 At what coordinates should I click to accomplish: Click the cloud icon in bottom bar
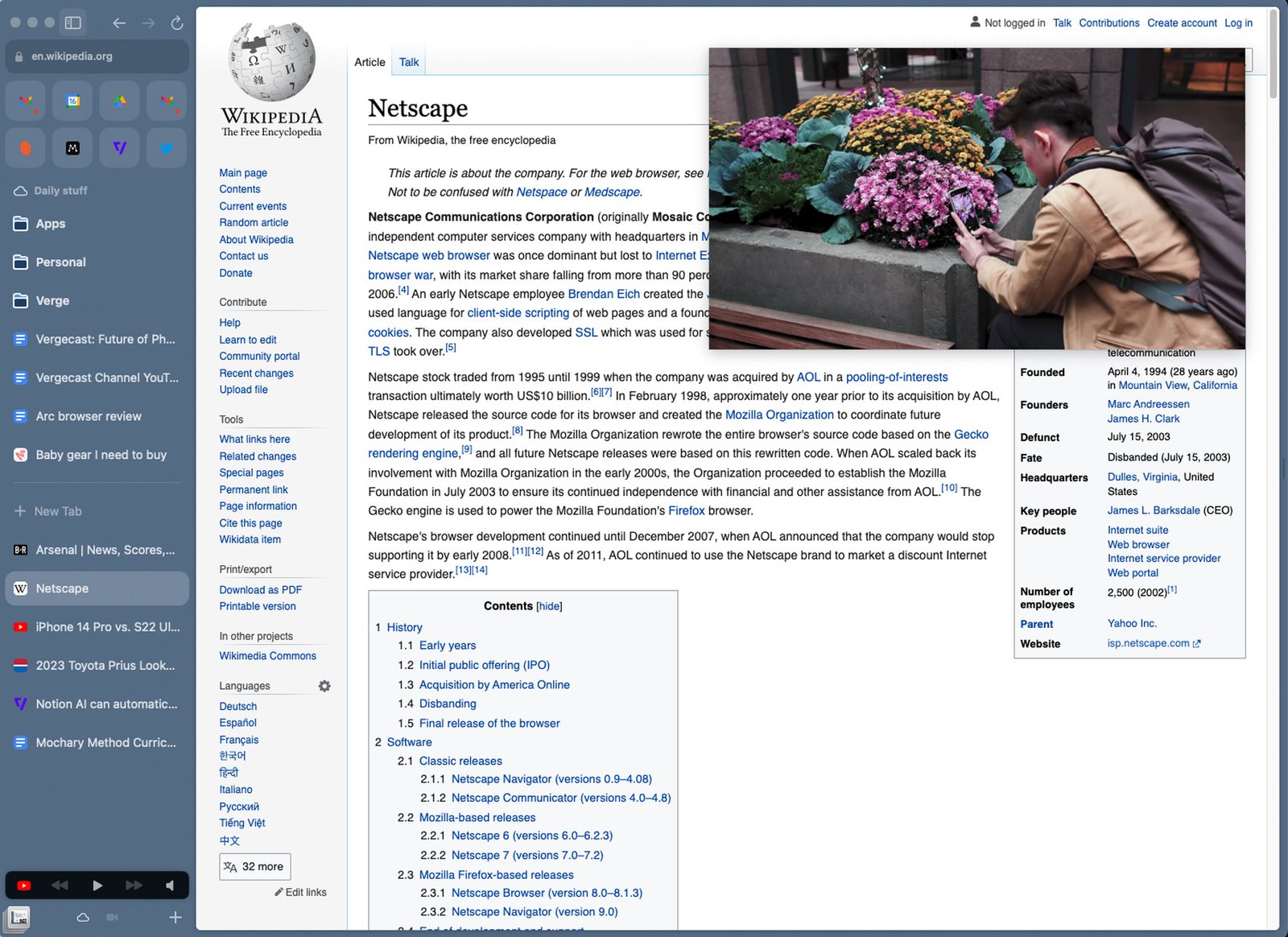[x=83, y=917]
